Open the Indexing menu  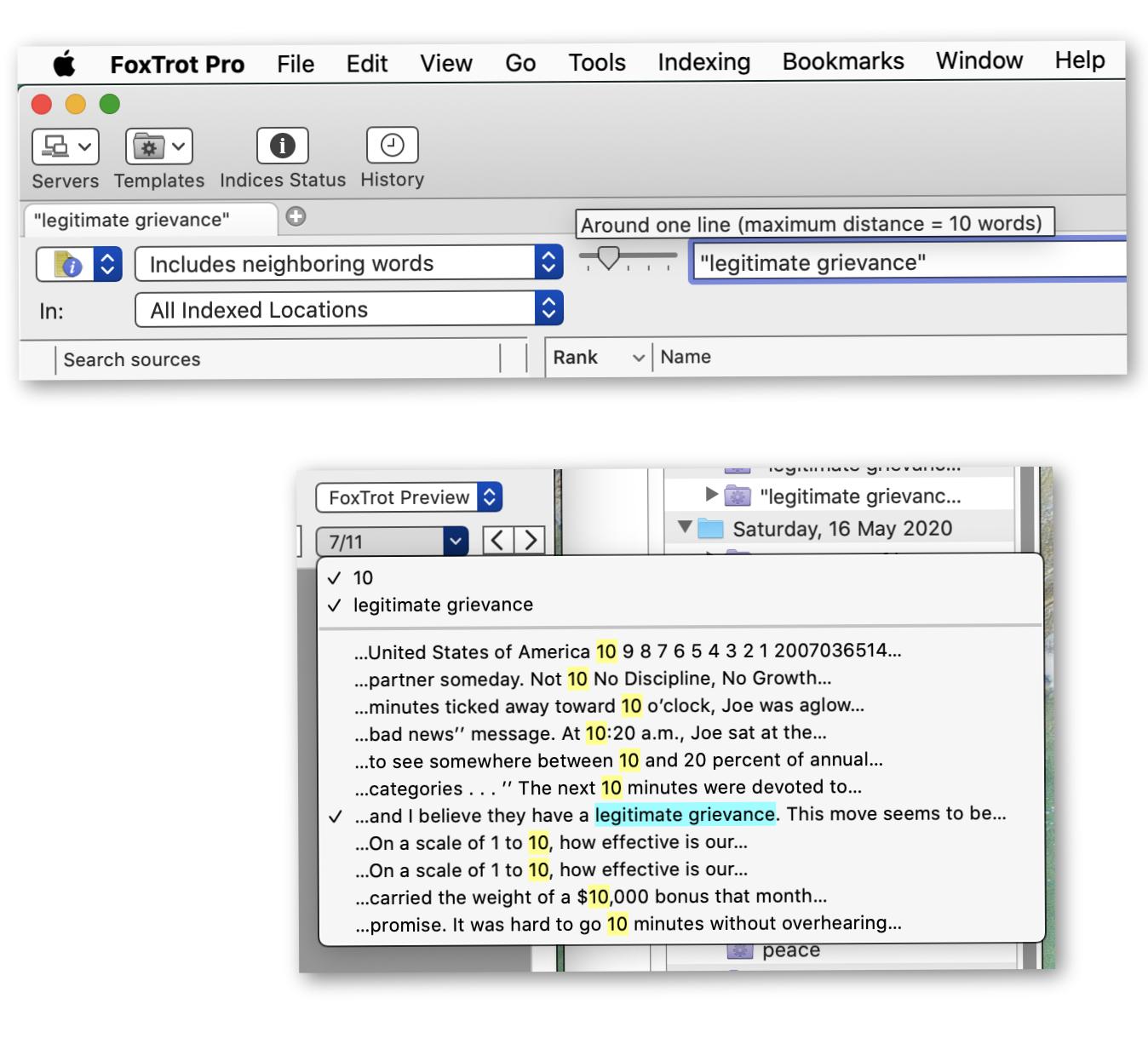[703, 62]
